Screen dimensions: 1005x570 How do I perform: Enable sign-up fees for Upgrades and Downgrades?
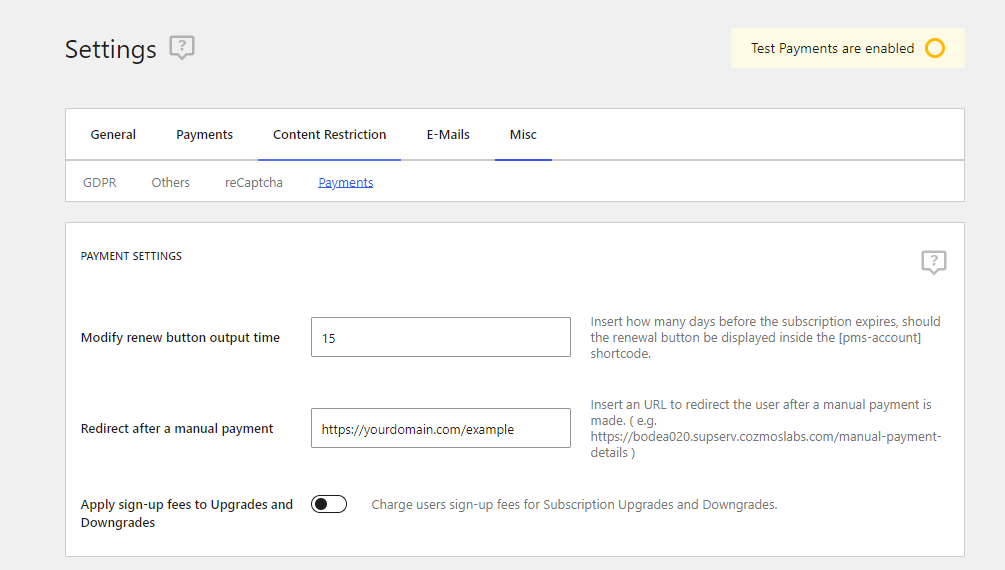tap(329, 504)
